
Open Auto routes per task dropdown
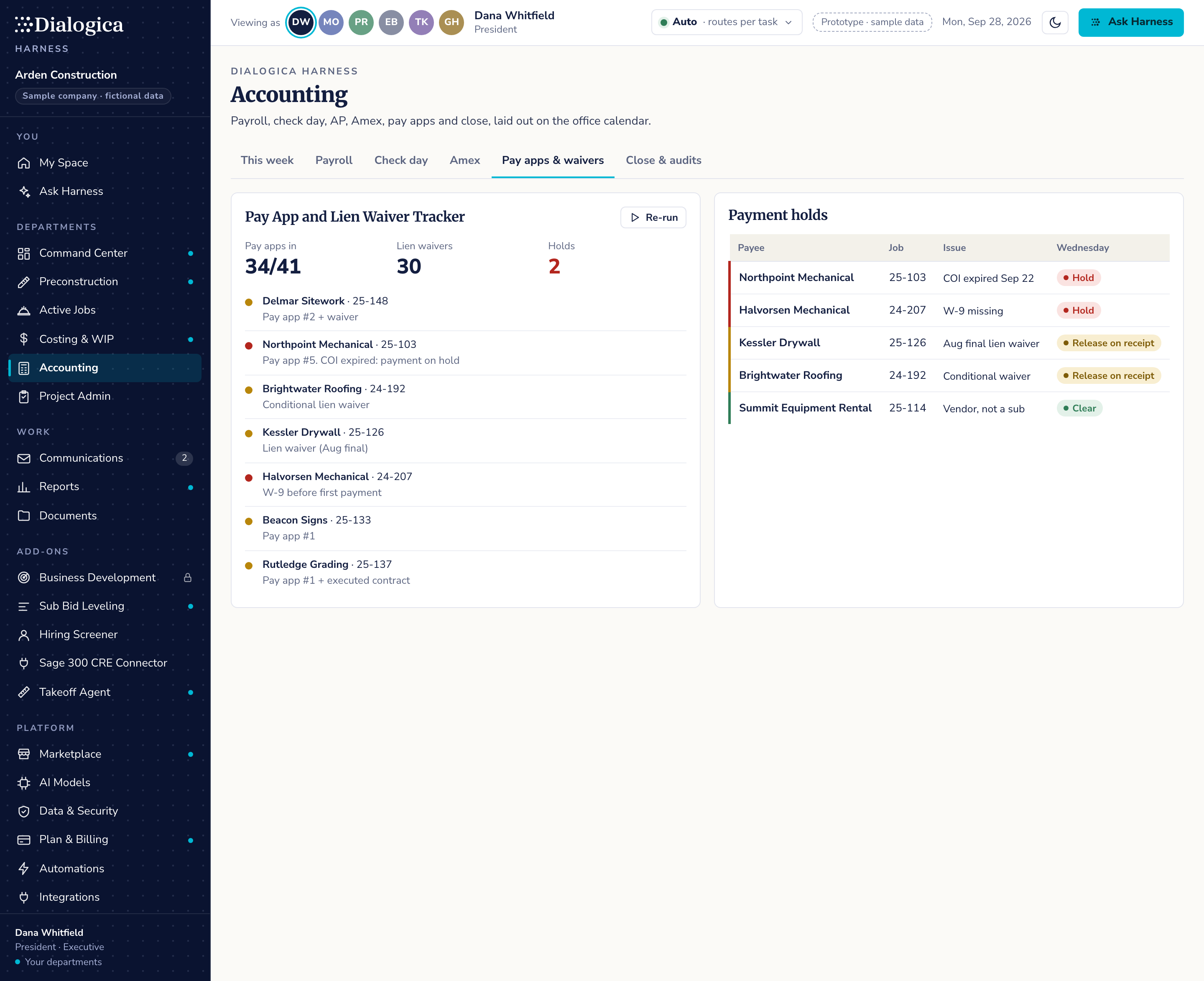(x=727, y=23)
